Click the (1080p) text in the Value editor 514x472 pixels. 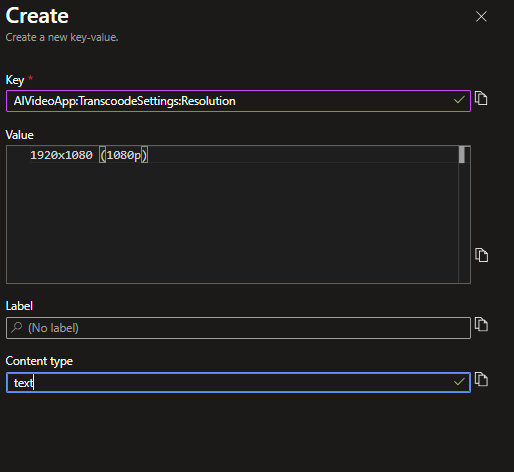point(124,155)
